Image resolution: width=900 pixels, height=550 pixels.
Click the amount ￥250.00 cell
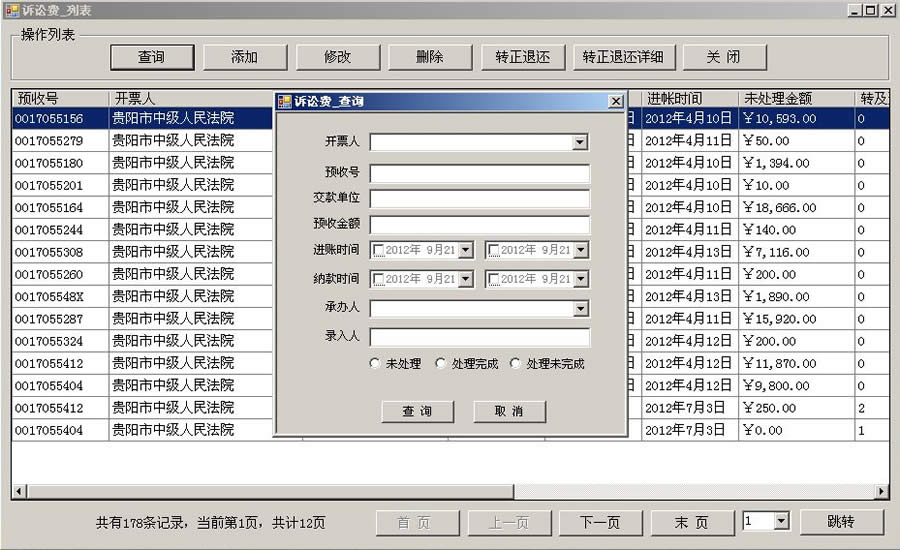click(x=797, y=408)
